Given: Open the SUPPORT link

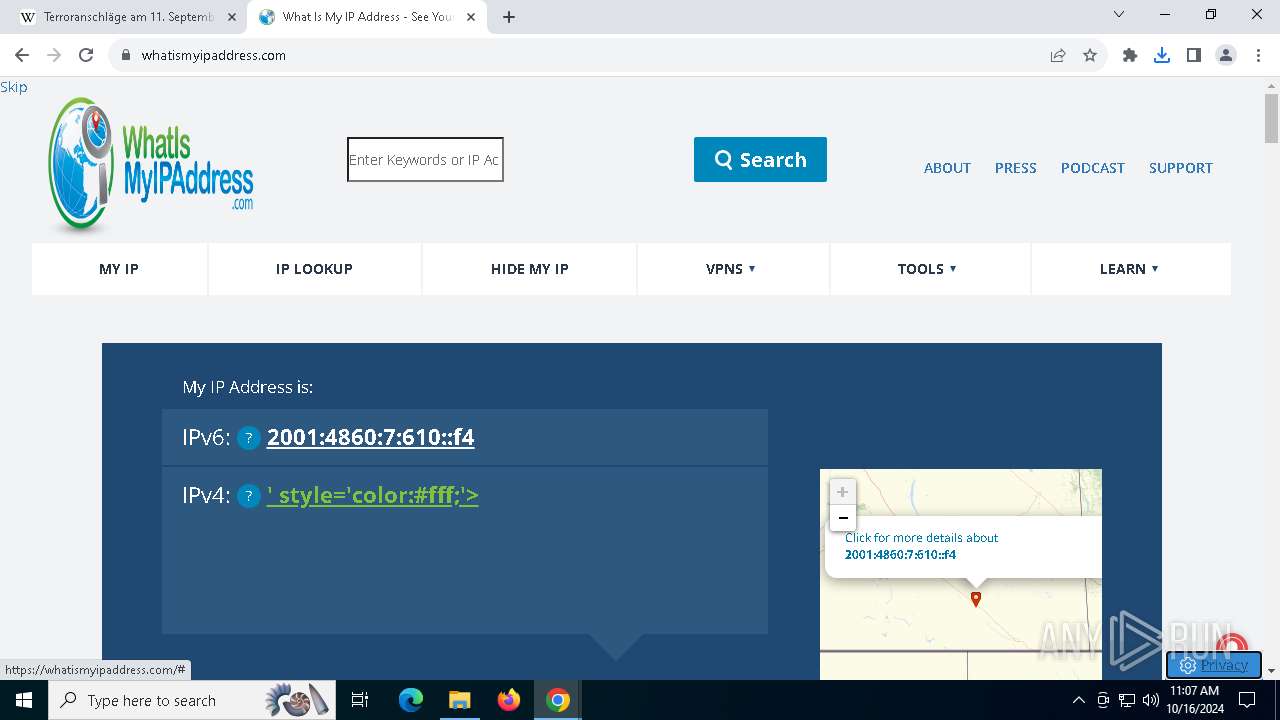Looking at the screenshot, I should [1180, 168].
